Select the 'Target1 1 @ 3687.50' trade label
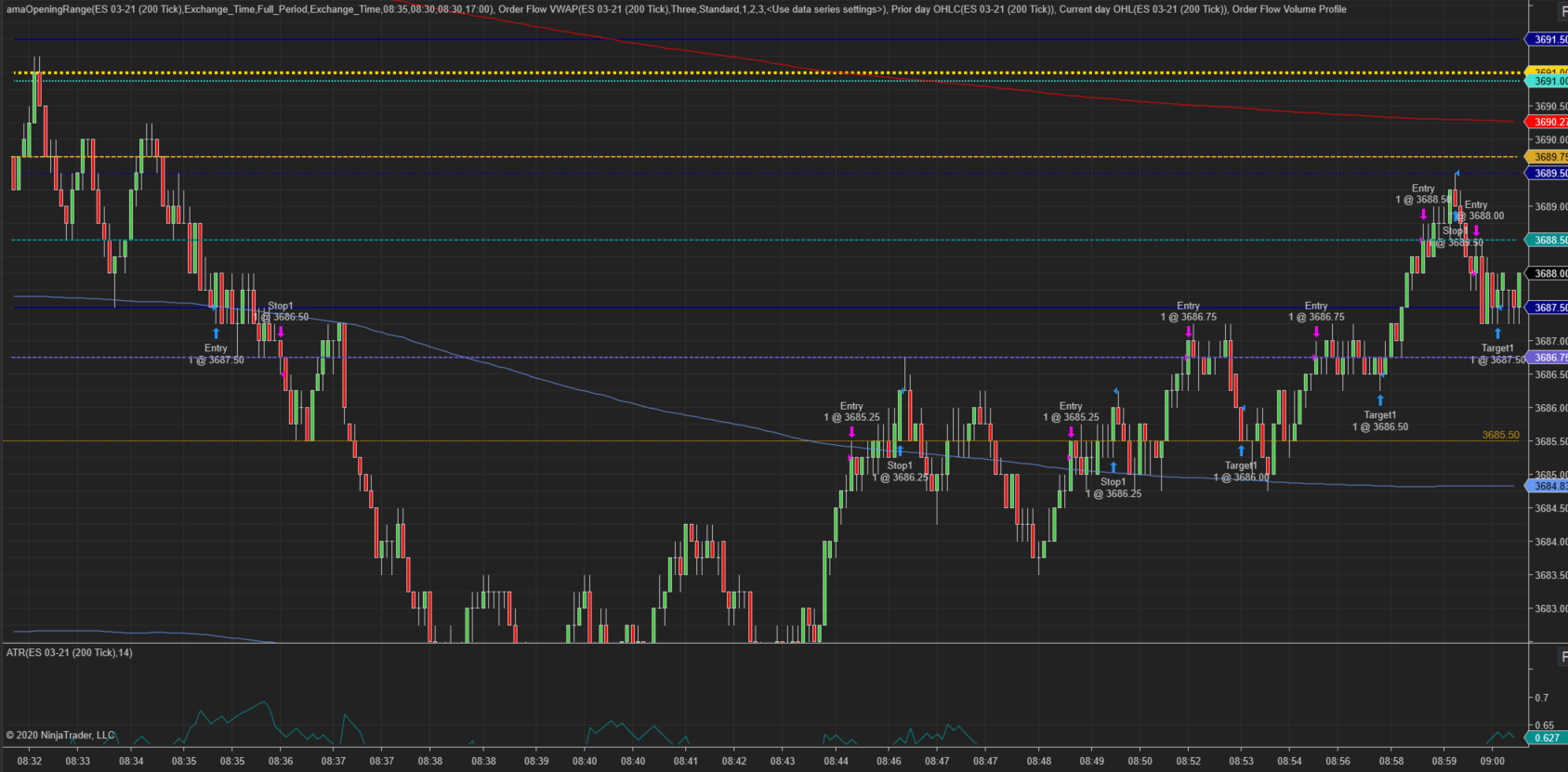The height and width of the screenshot is (772, 1568). [x=1497, y=354]
